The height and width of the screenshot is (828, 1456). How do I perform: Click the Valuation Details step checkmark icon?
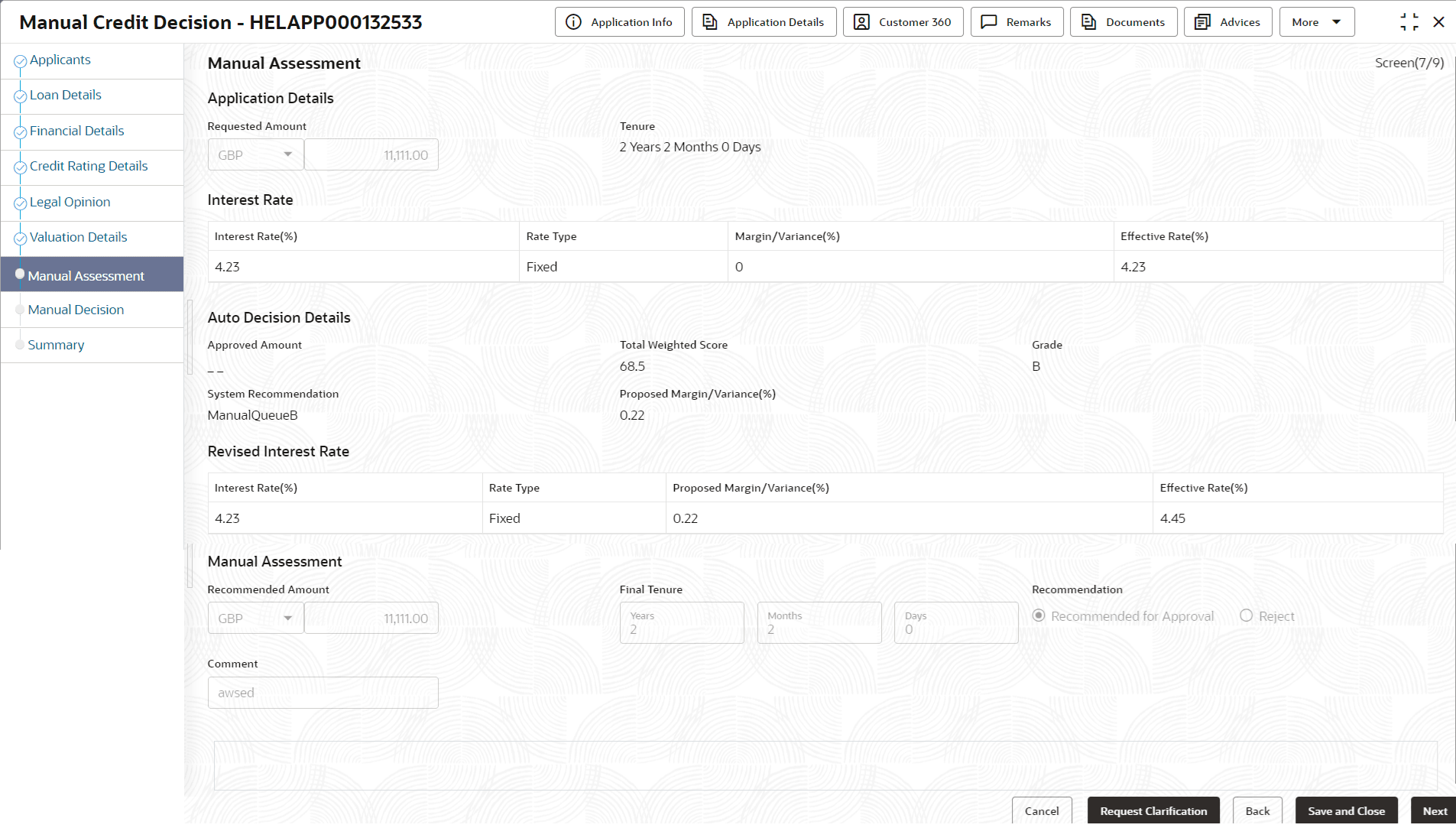pos(21,239)
